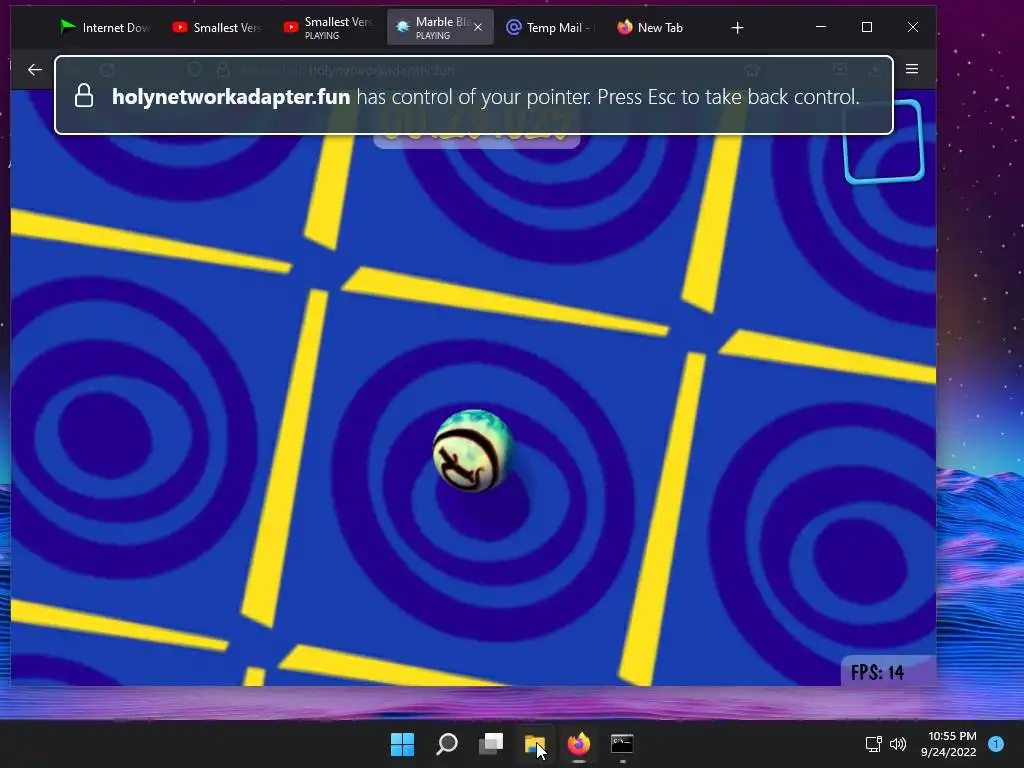Open Task View on the taskbar
Viewport: 1024px width, 768px height.
pyautogui.click(x=491, y=744)
